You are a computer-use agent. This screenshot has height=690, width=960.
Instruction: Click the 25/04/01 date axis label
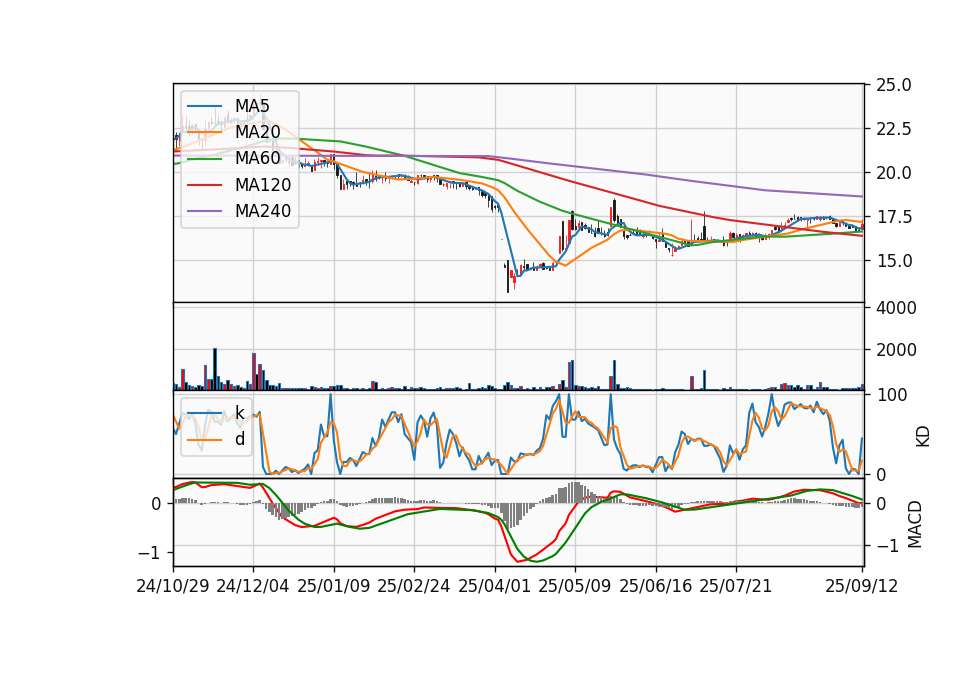[494, 586]
